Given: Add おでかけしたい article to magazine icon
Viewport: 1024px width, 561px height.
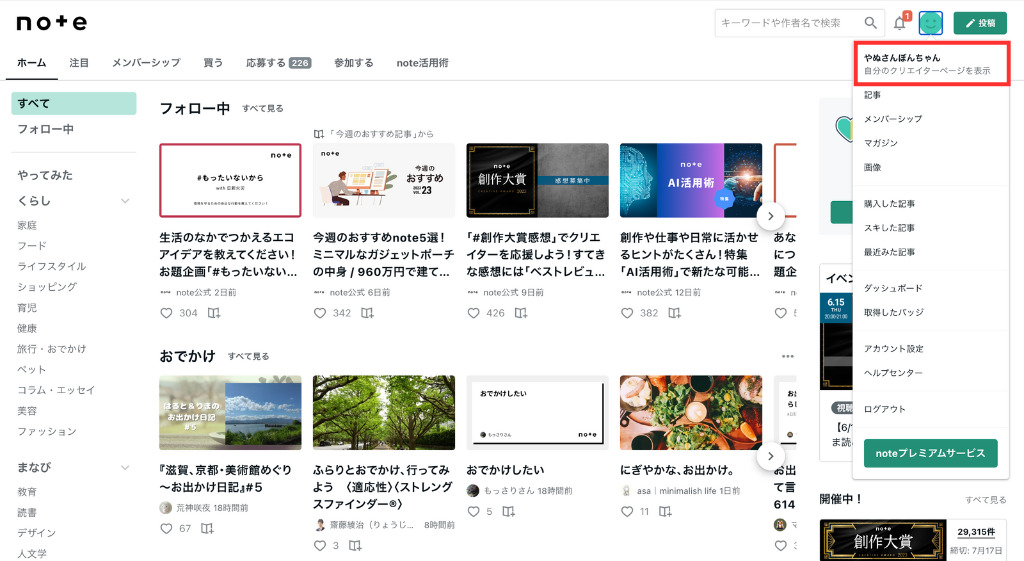Looking at the screenshot, I should 509,511.
